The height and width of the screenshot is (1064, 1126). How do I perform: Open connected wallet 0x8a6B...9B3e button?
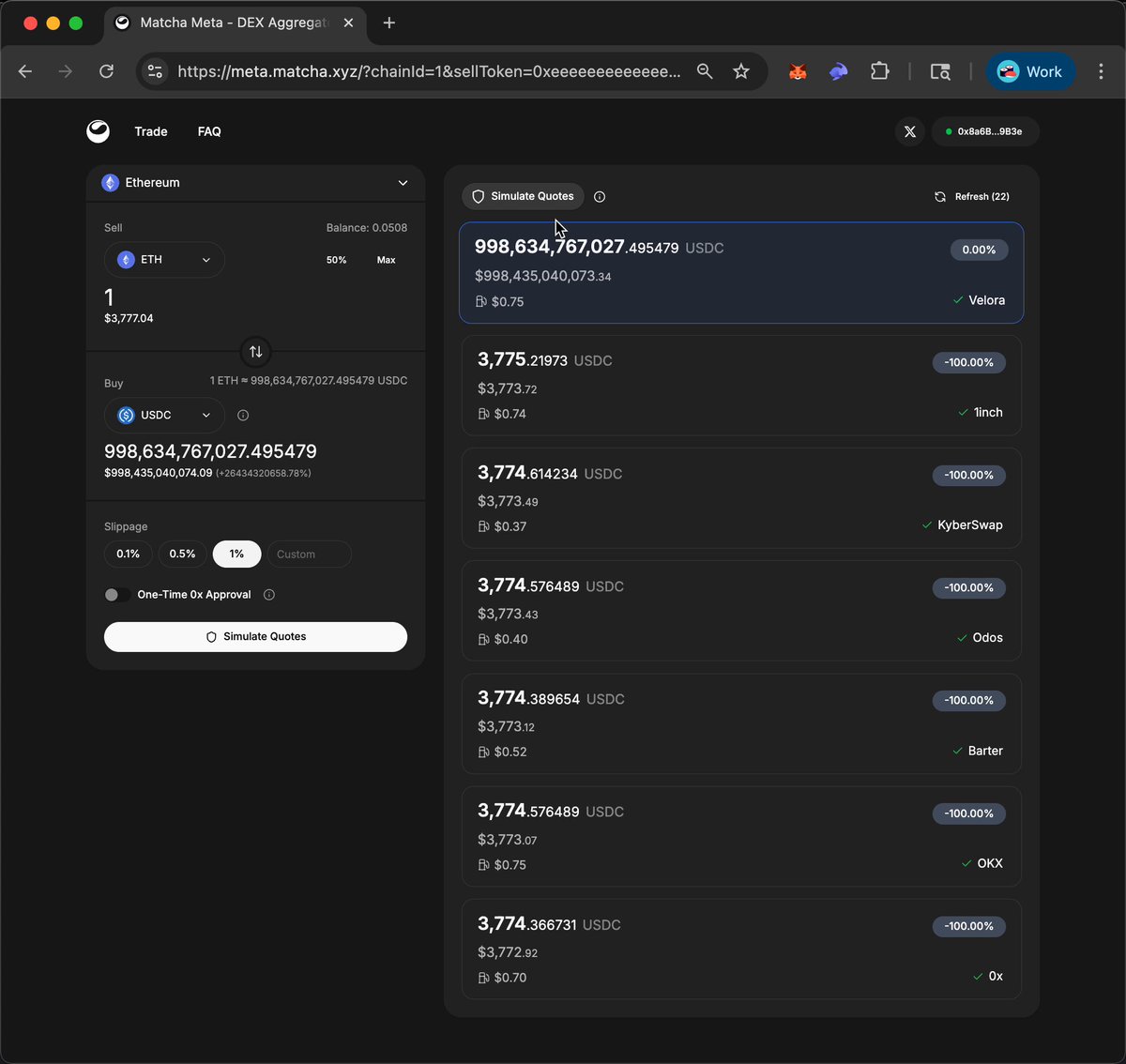coord(985,131)
